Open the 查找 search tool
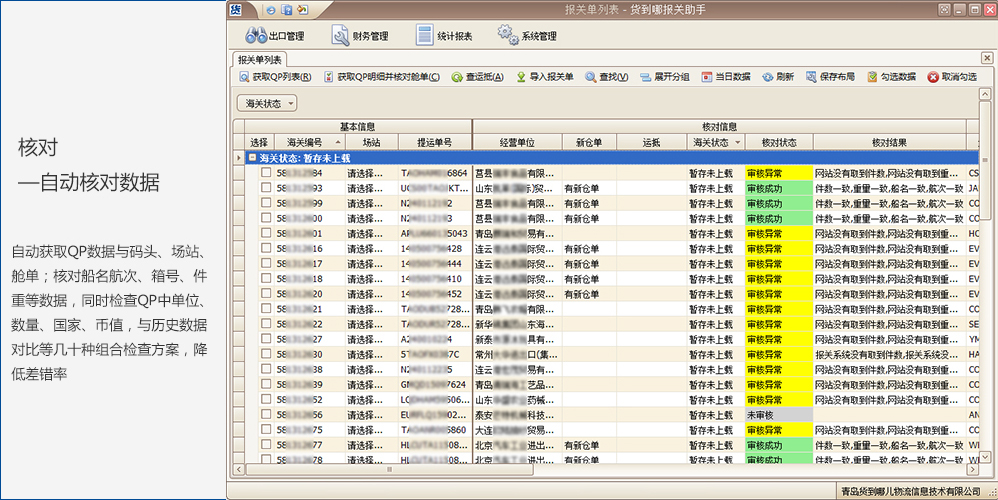The image size is (998, 500). [x=607, y=77]
